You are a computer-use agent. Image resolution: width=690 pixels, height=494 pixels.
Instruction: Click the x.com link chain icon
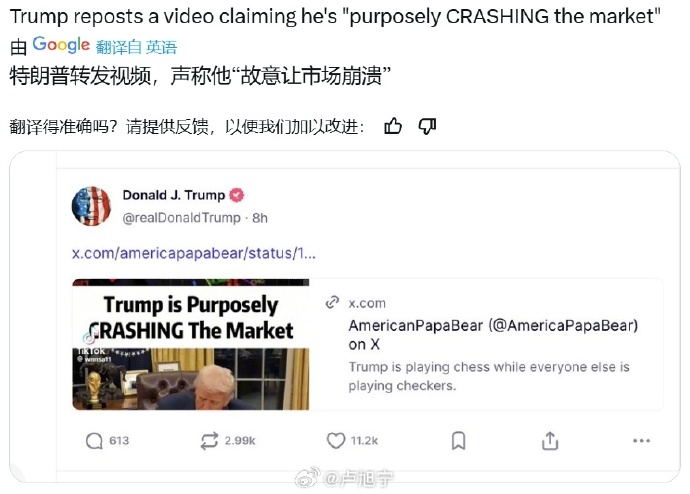(332, 303)
